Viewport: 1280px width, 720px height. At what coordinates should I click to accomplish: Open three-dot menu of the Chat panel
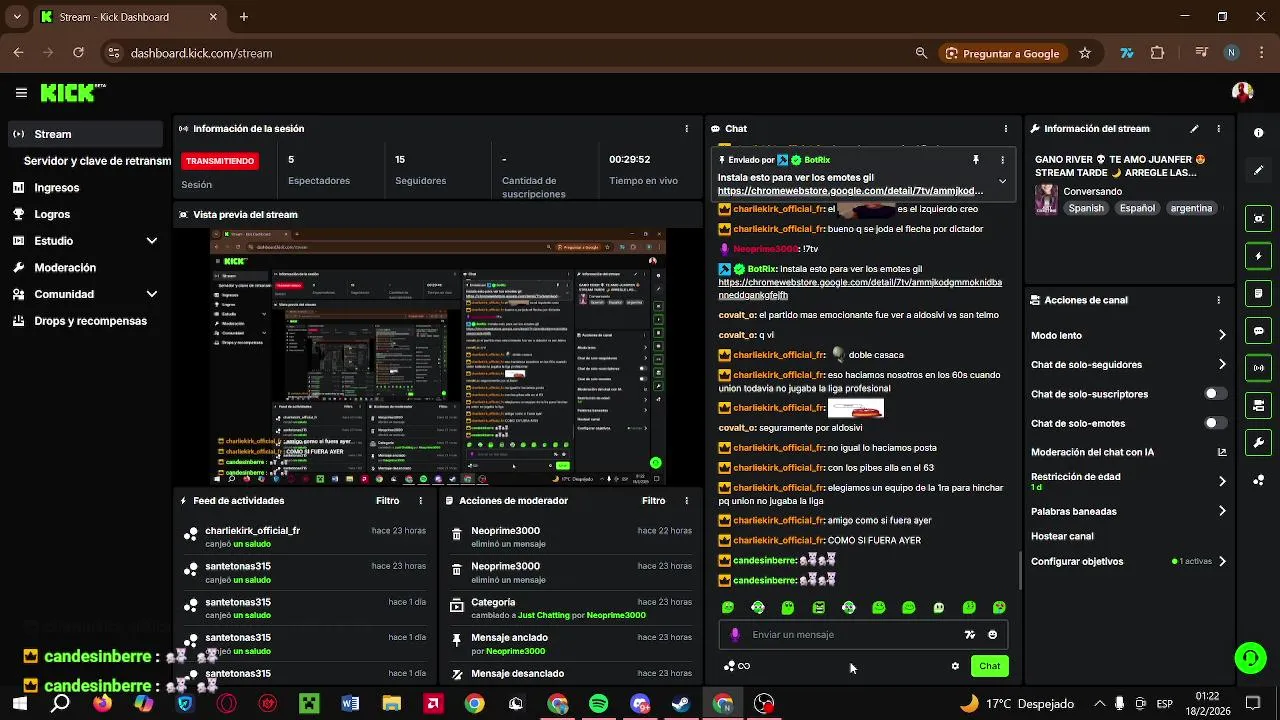[1005, 129]
